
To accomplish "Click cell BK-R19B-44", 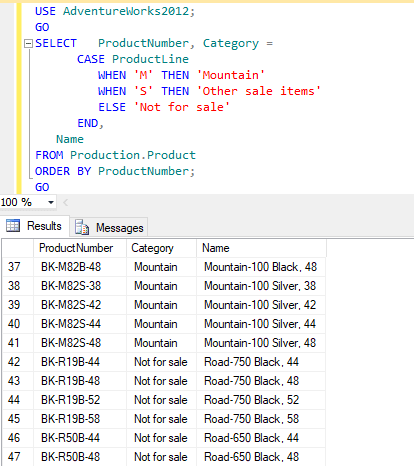I will click(x=80, y=362).
